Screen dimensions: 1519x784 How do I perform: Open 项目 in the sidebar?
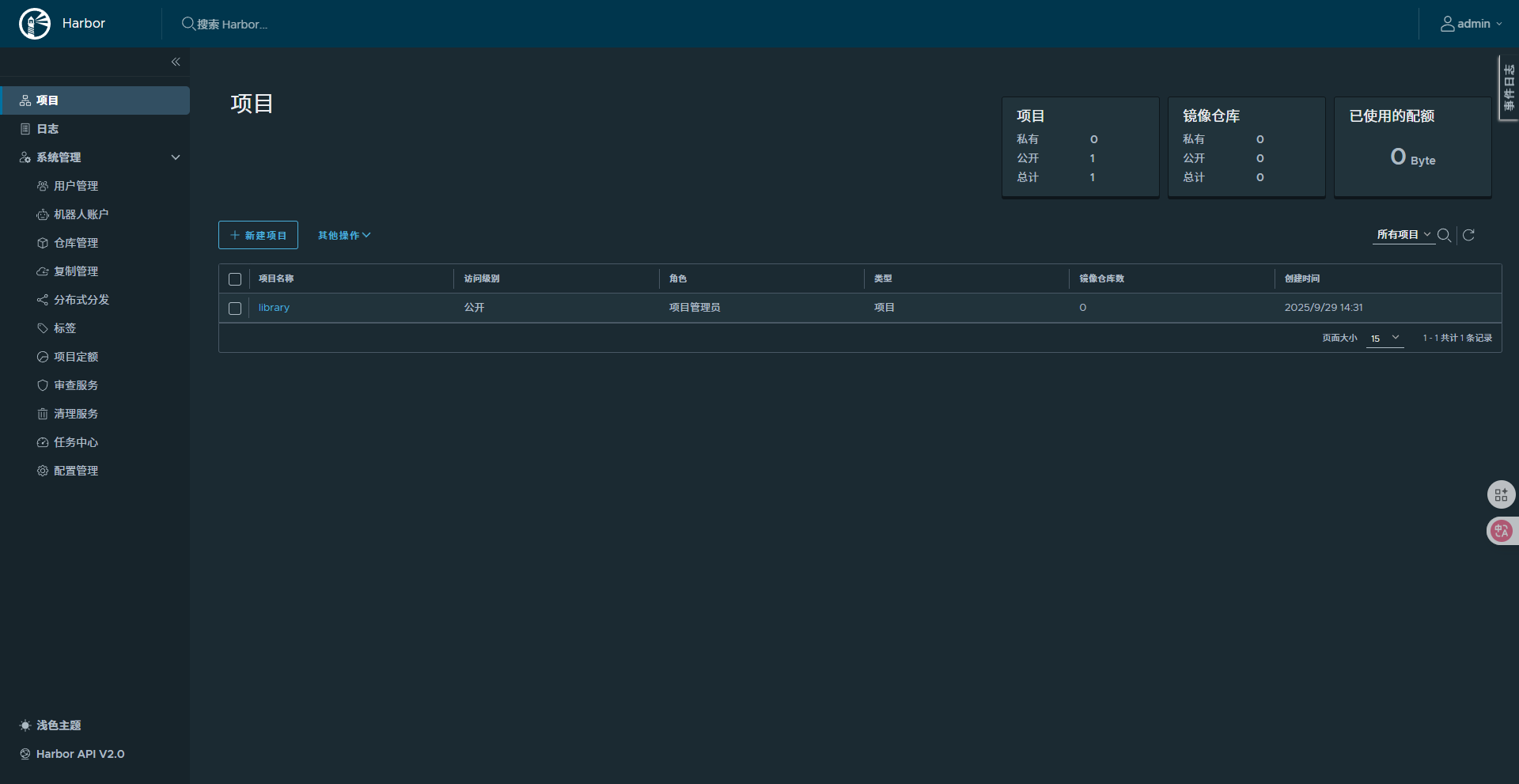[95, 100]
